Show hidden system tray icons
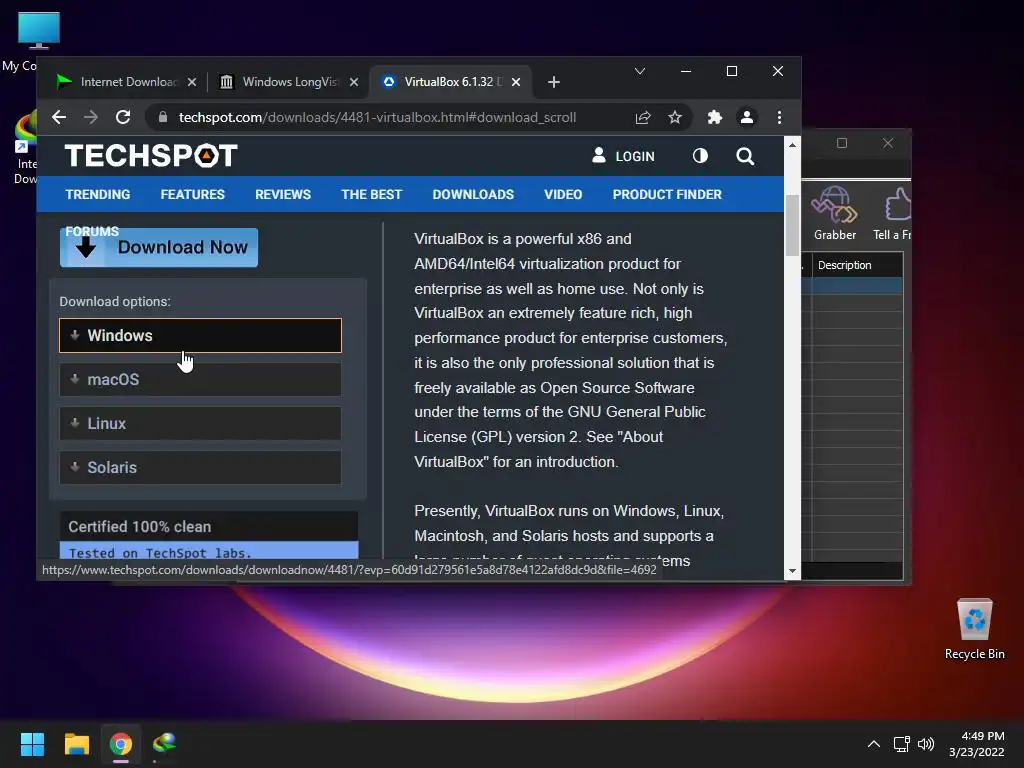1024x768 pixels. coord(874,744)
